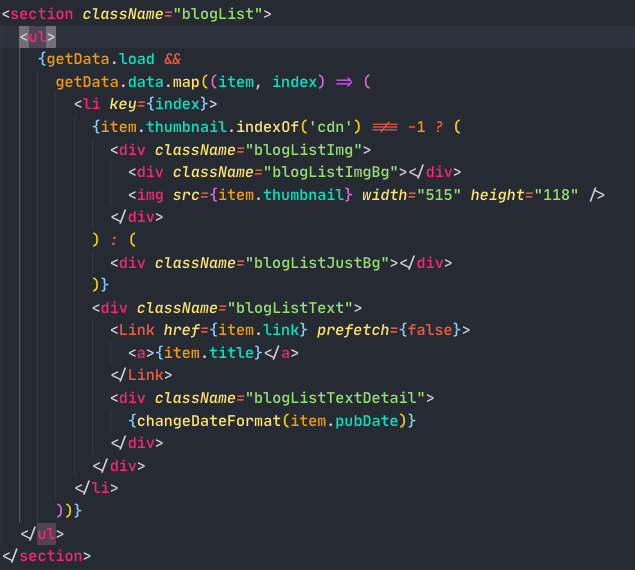Click the changeDateFormat function call
Image resolution: width=635 pixels, height=570 pixels.
(209, 421)
